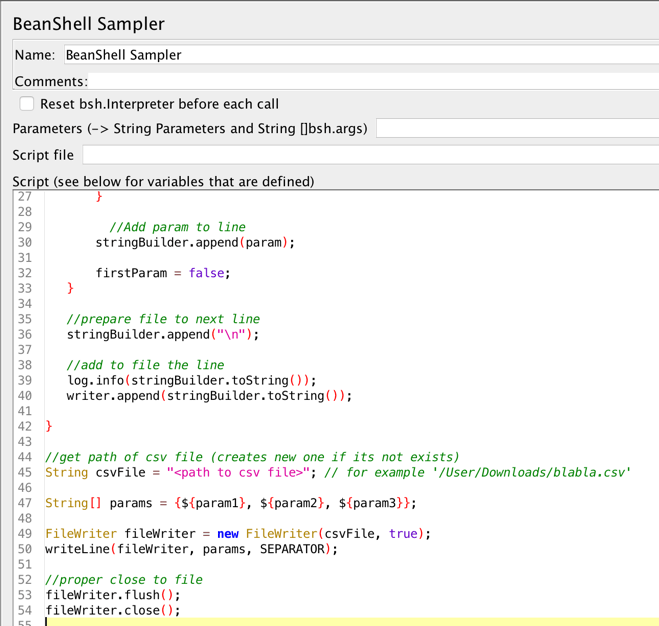Viewport: 659px width, 626px height.
Task: Click the log.info line in script
Action: pyautogui.click(x=191, y=380)
